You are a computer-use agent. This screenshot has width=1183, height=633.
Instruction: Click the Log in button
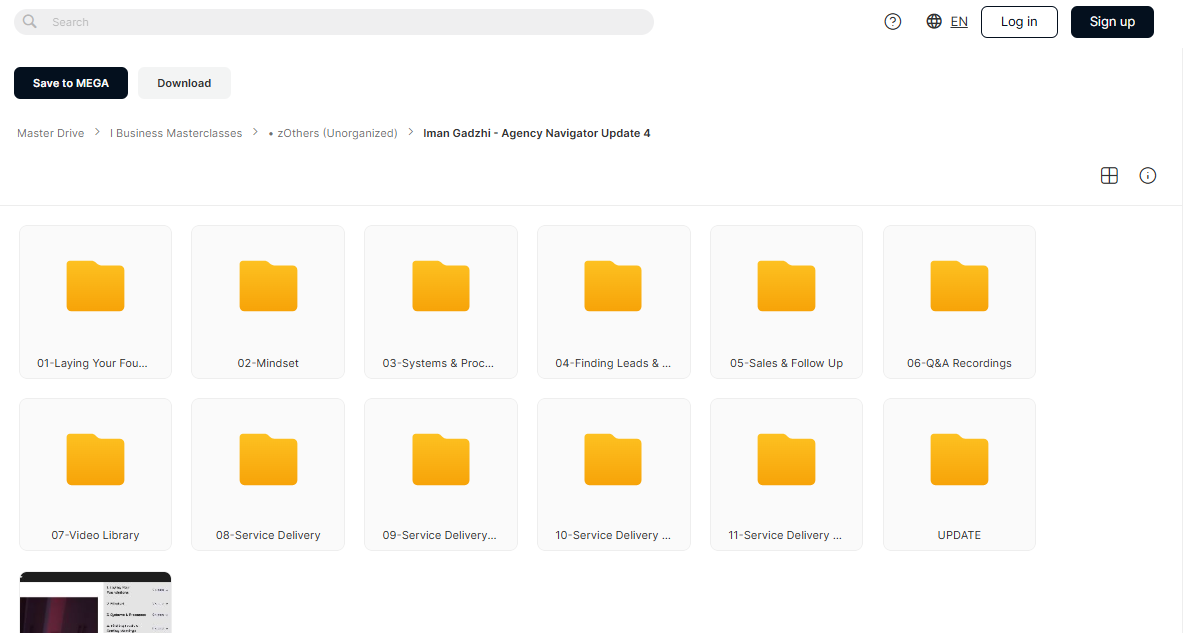click(1019, 22)
